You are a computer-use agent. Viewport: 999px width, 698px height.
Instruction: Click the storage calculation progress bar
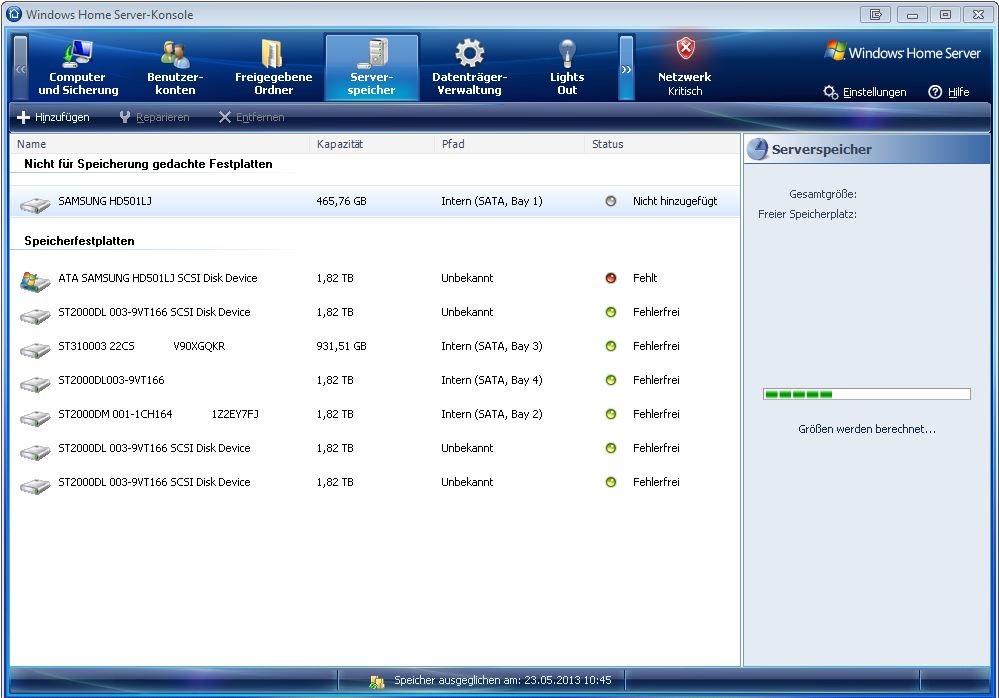[866, 394]
